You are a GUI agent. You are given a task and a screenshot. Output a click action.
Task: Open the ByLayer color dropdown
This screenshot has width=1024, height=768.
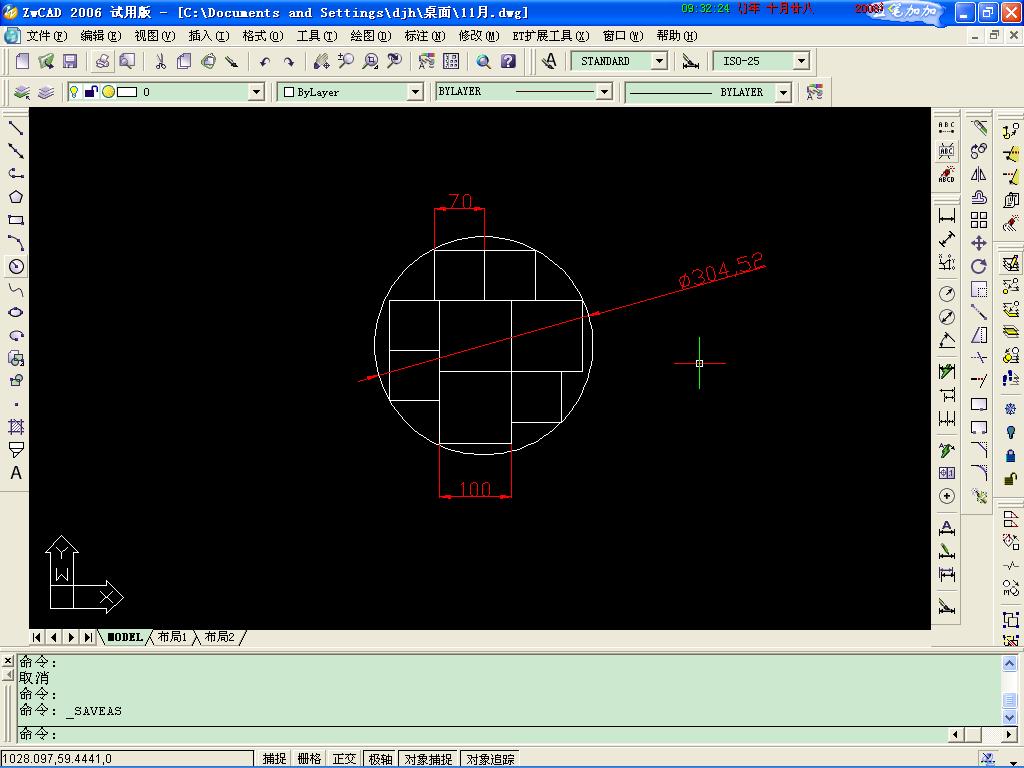tap(415, 92)
